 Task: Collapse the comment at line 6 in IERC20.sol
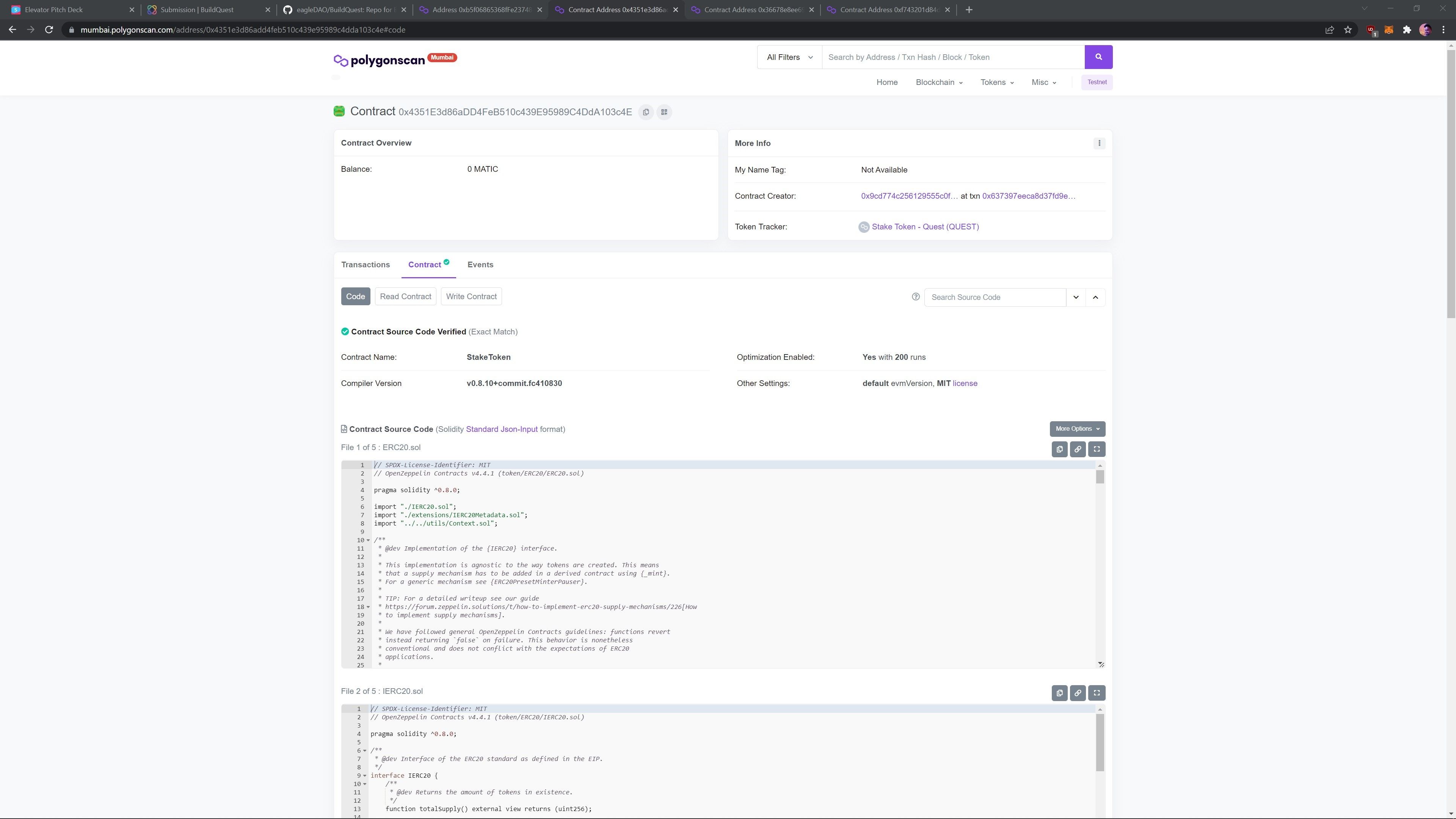364,751
